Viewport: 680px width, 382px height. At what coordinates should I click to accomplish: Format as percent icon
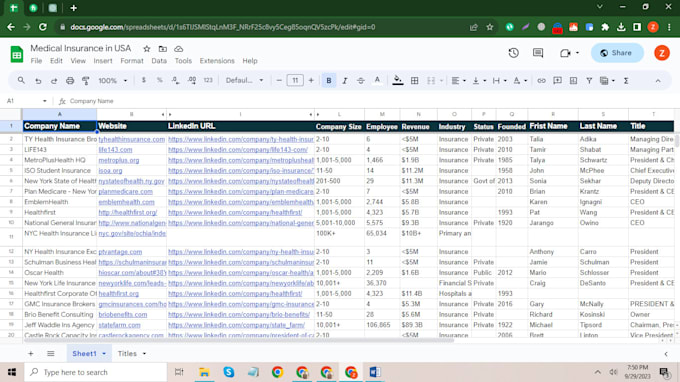coord(160,80)
